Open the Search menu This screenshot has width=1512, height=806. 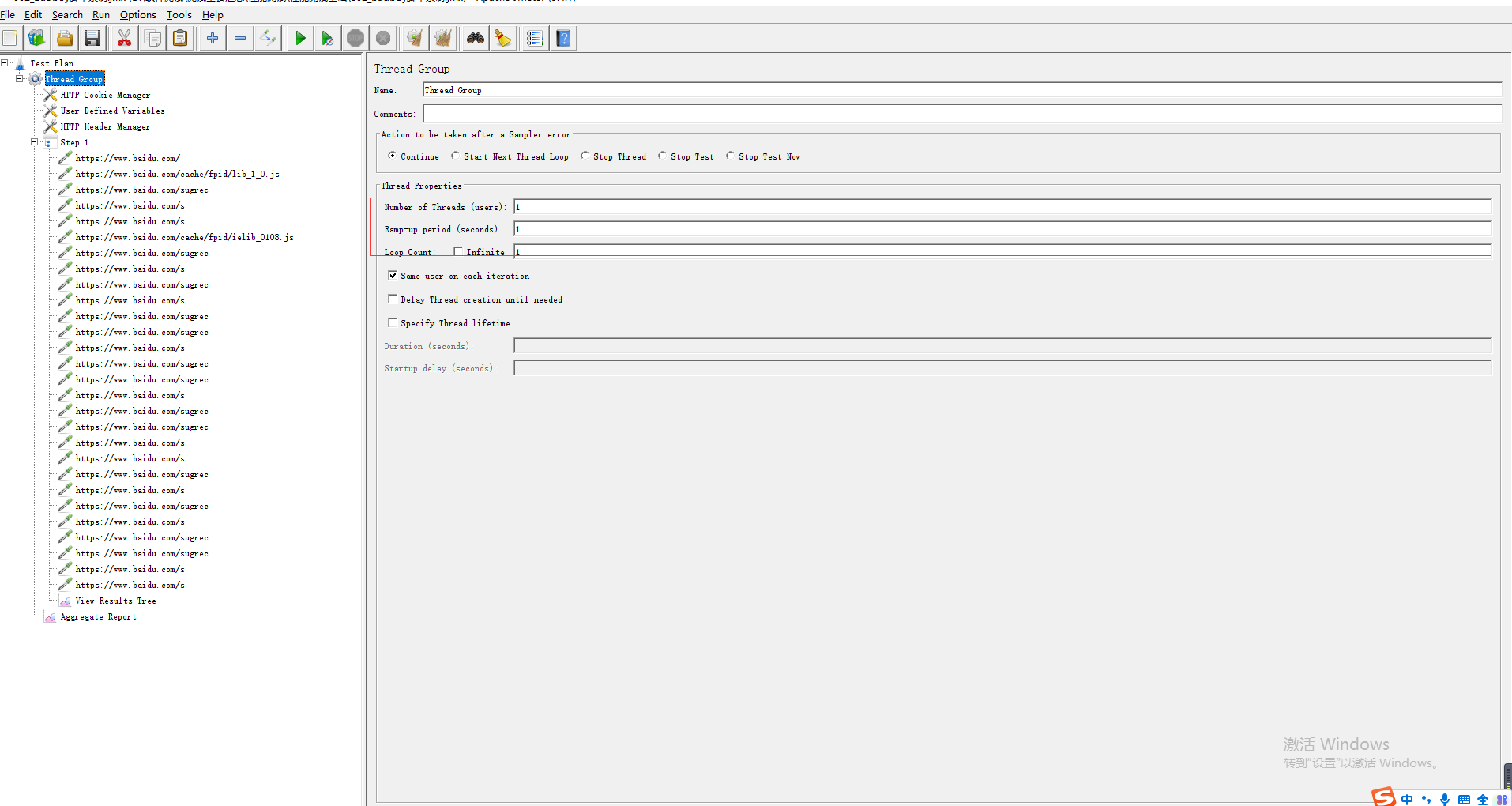point(67,14)
